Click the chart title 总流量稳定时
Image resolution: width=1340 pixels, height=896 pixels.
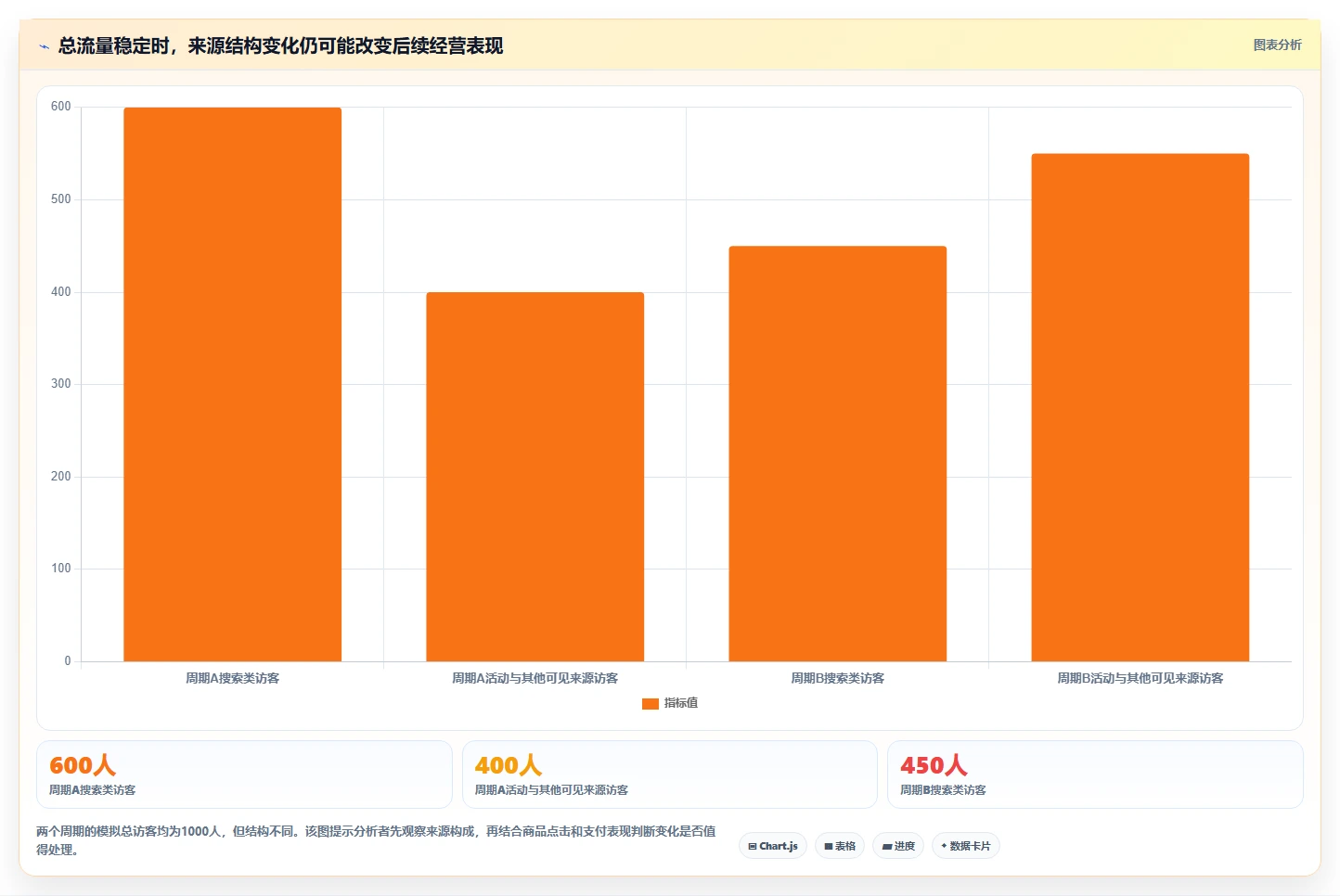(280, 45)
